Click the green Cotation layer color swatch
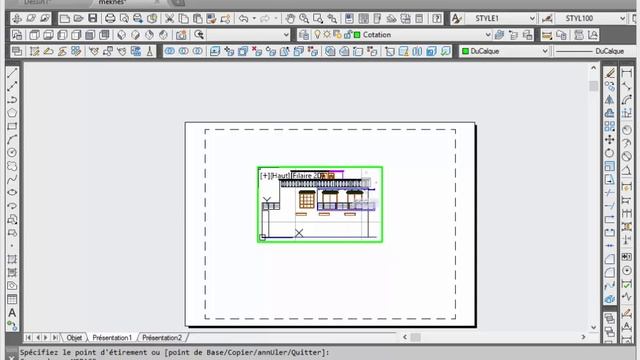The height and width of the screenshot is (360, 640). [357, 35]
